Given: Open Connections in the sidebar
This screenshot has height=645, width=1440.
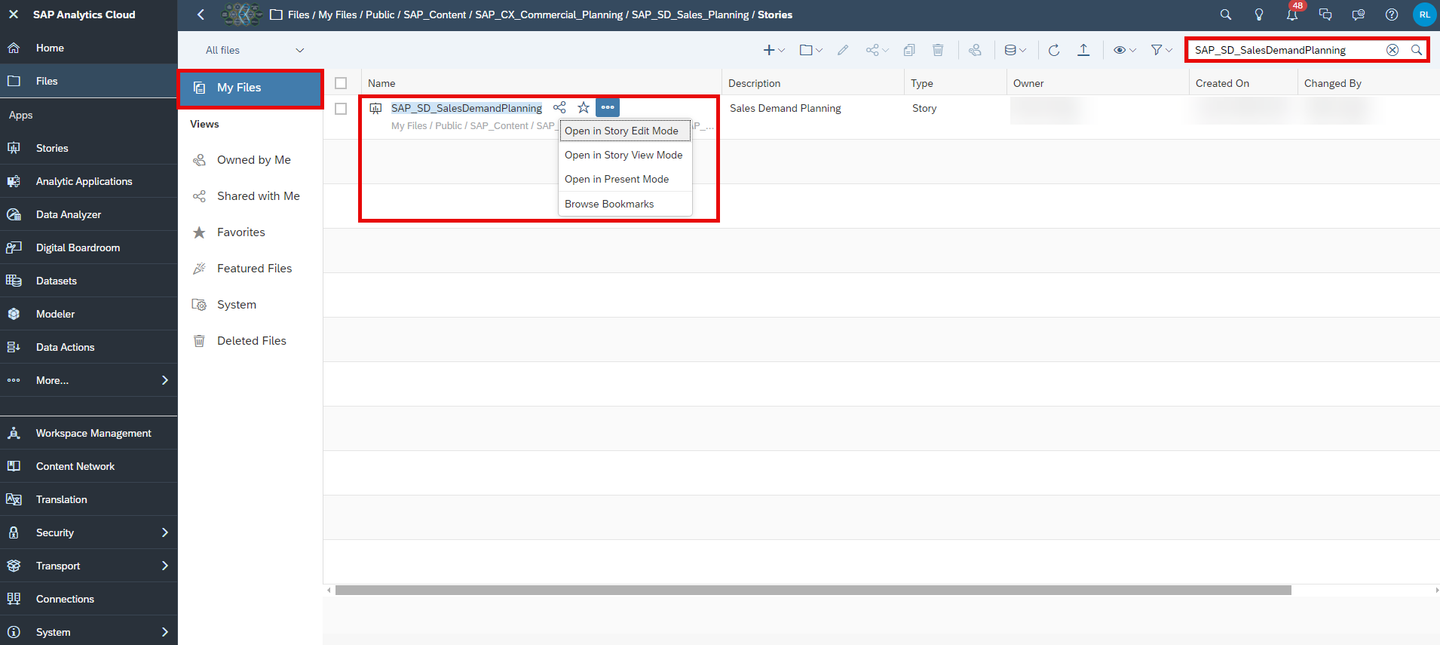Looking at the screenshot, I should [89, 599].
